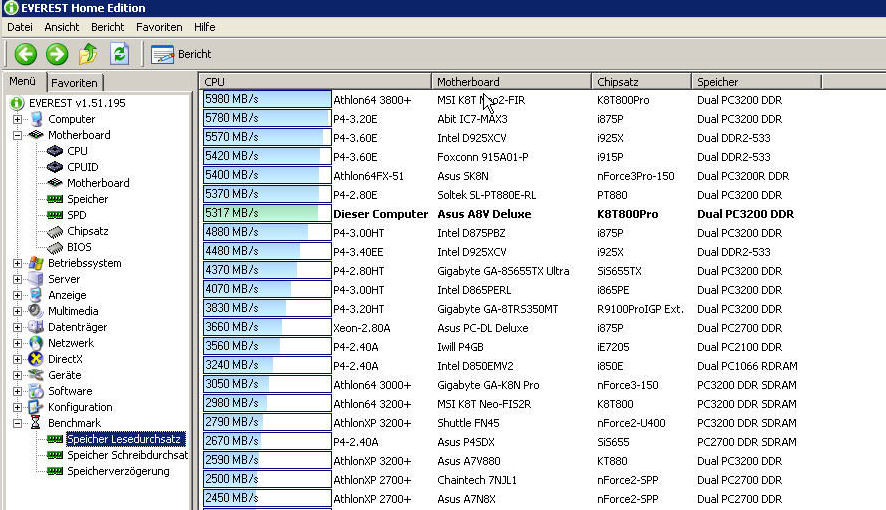This screenshot has height=510, width=886.
Task: Click the Benchmark hourglass icon
Action: tap(36, 422)
